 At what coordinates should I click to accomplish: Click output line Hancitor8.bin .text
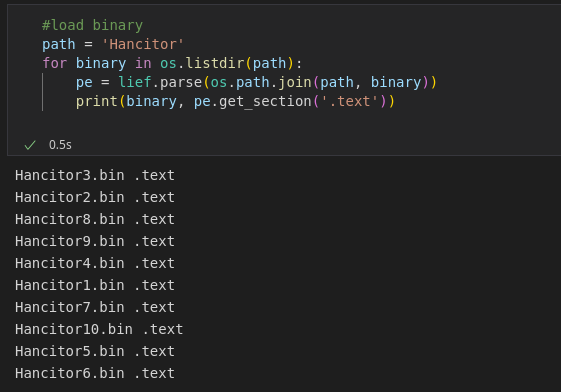point(95,219)
